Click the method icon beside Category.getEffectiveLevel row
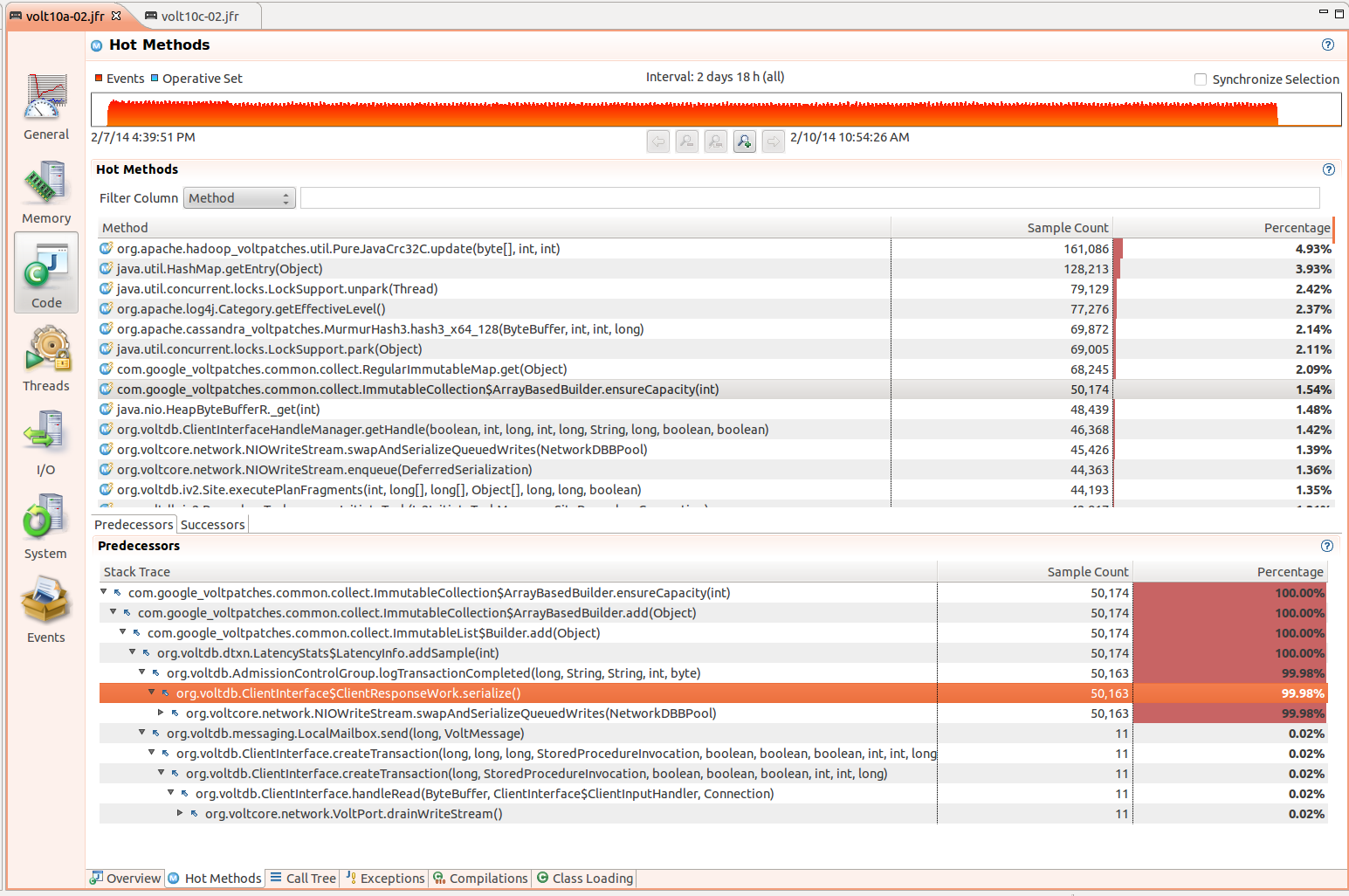 tap(107, 309)
